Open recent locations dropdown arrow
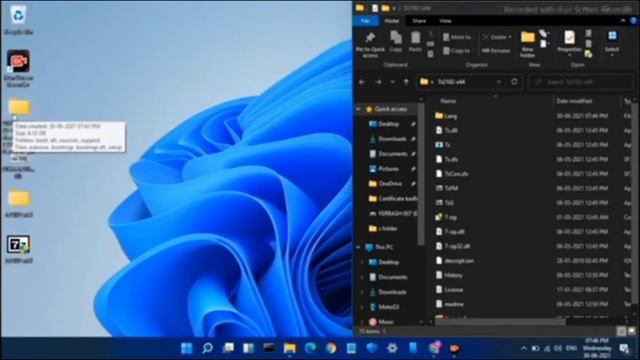Viewport: 640px width, 360px height. click(x=392, y=82)
